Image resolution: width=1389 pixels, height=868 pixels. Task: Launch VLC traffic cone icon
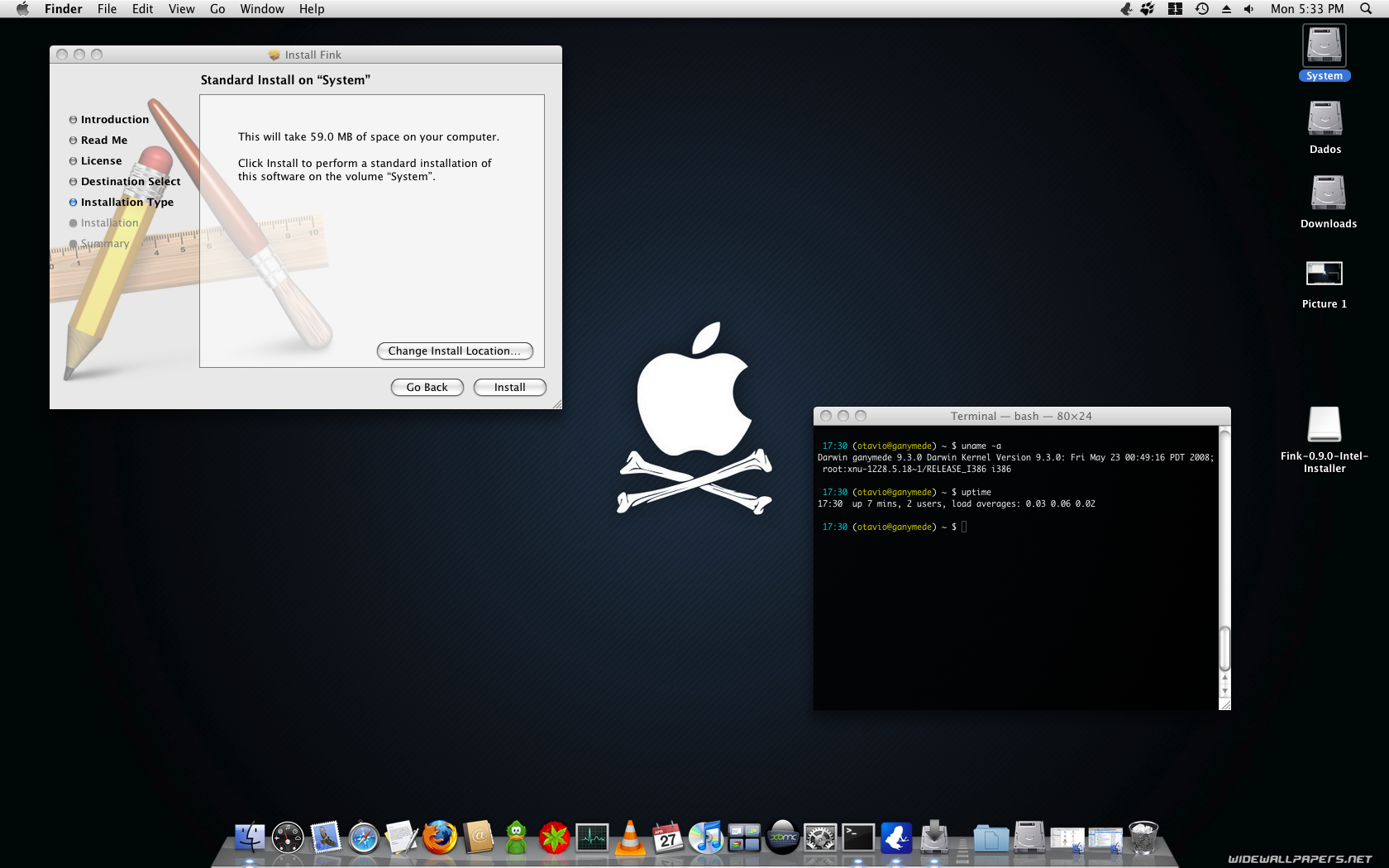630,838
